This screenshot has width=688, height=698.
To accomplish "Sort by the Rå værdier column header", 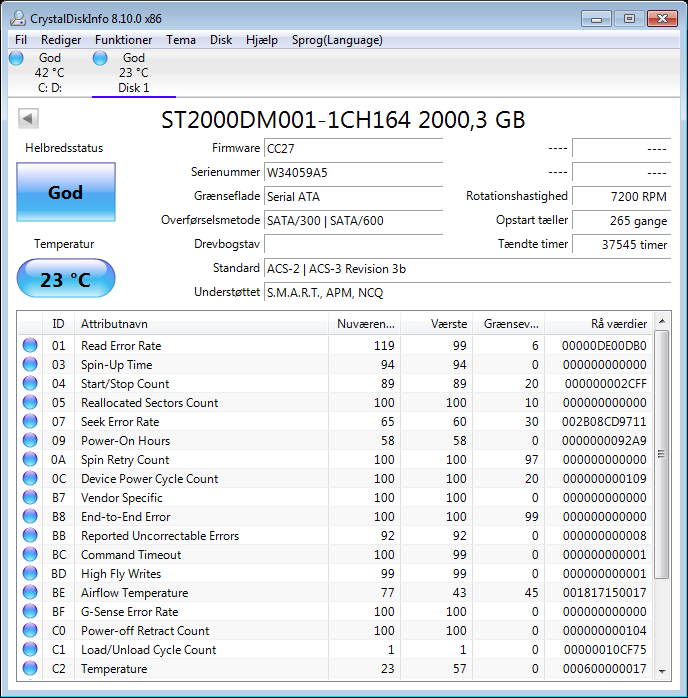I will (x=599, y=324).
